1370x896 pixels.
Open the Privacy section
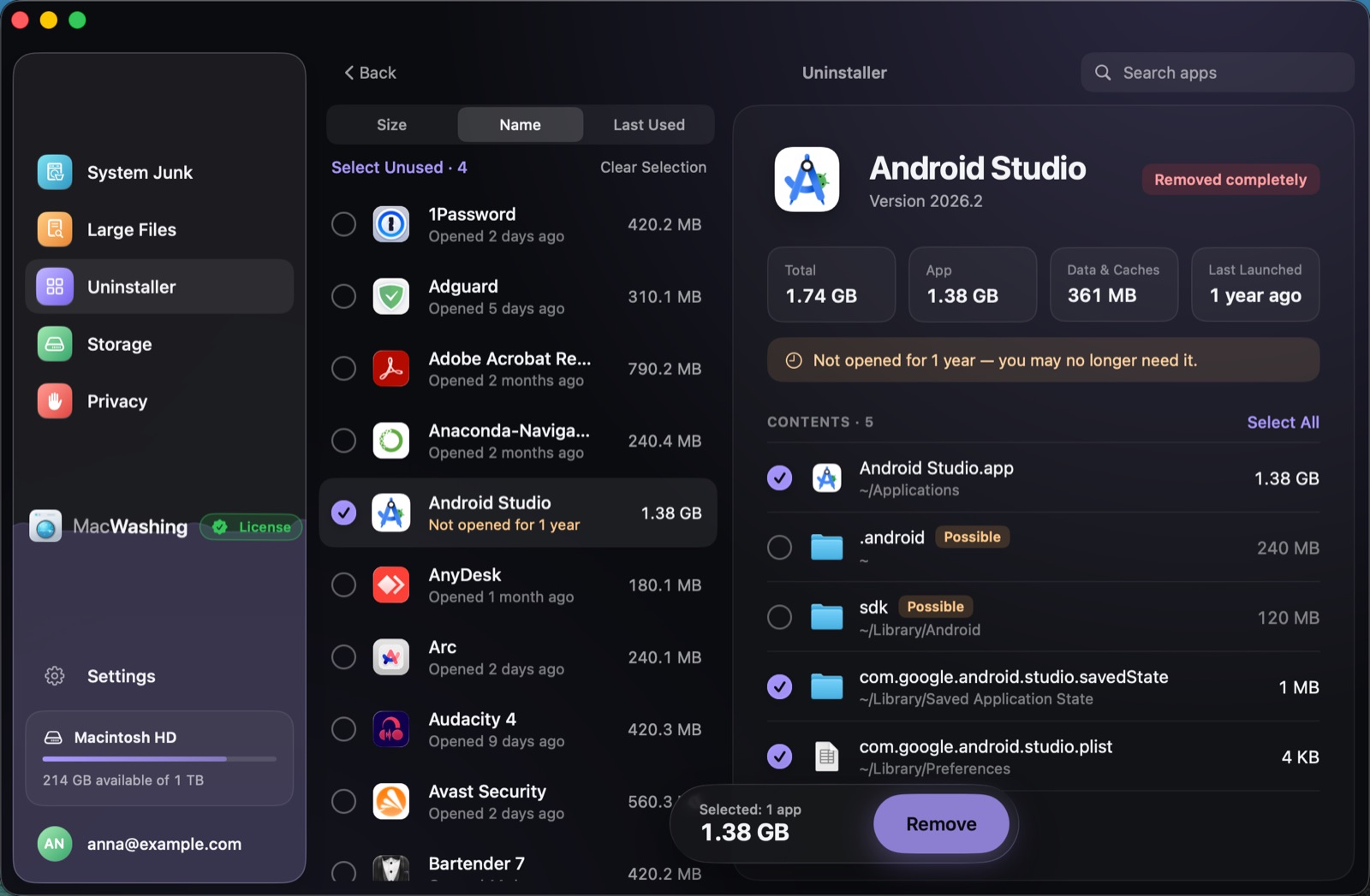(x=159, y=401)
